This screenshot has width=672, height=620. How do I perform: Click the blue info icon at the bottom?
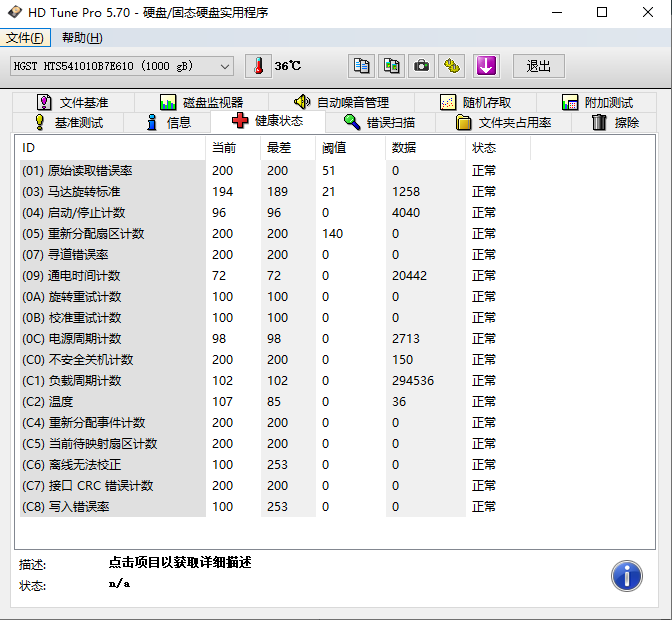click(x=627, y=576)
